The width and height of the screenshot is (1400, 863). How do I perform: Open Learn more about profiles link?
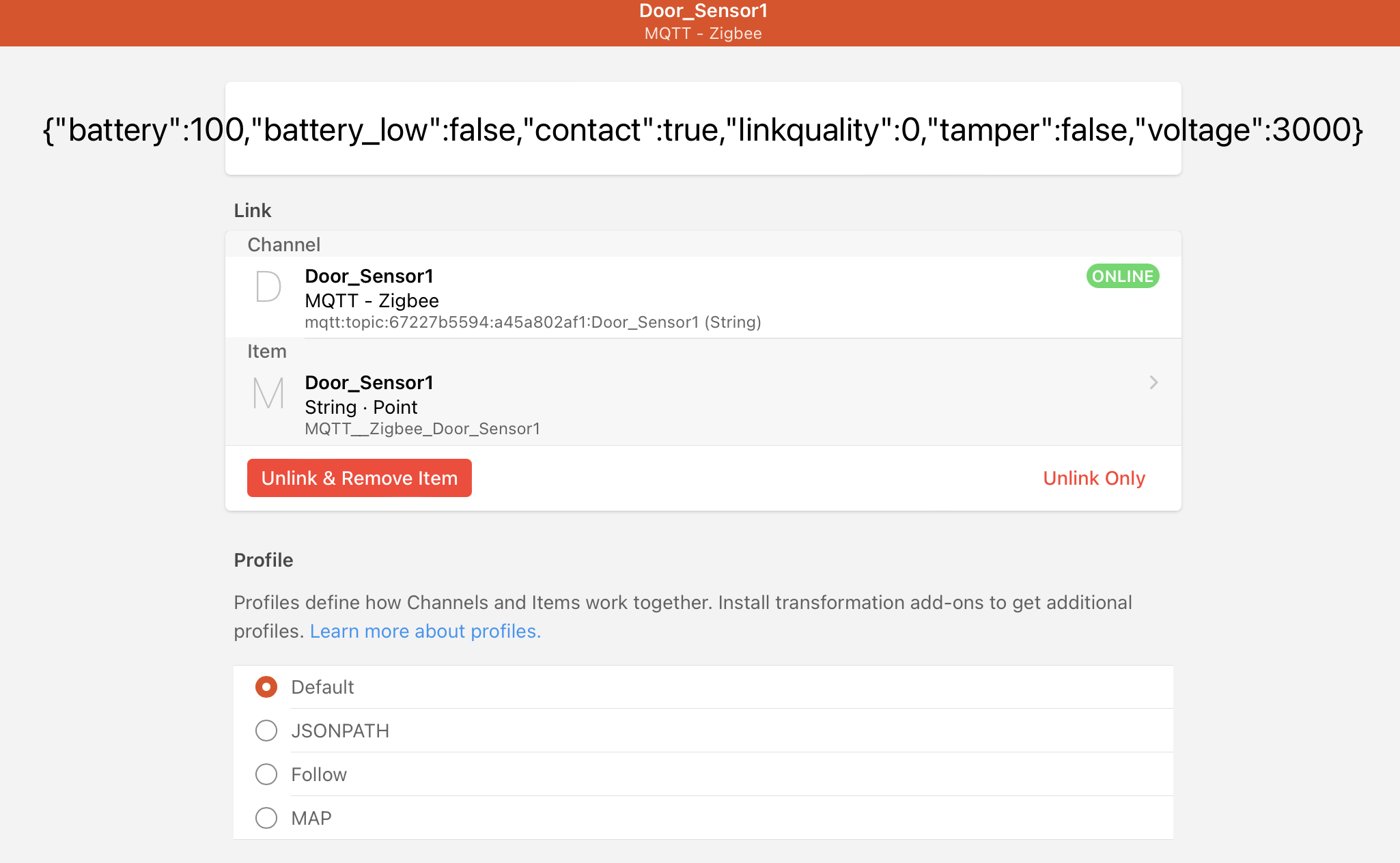click(x=425, y=631)
